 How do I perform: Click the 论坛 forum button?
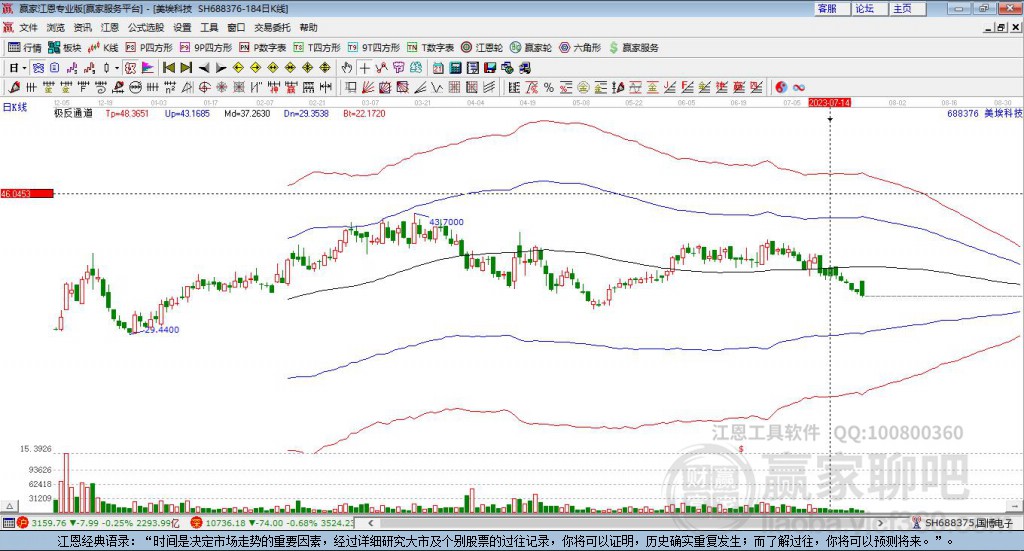[869, 8]
